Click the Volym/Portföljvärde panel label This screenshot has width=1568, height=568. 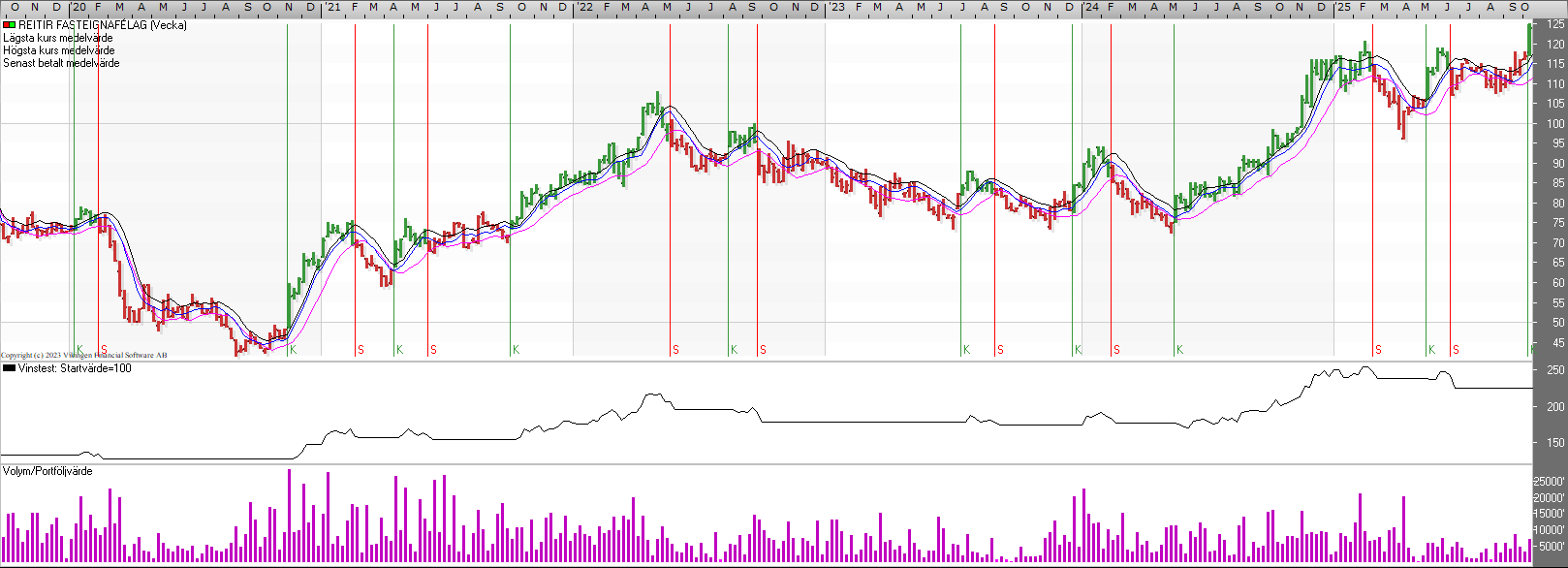click(x=47, y=471)
